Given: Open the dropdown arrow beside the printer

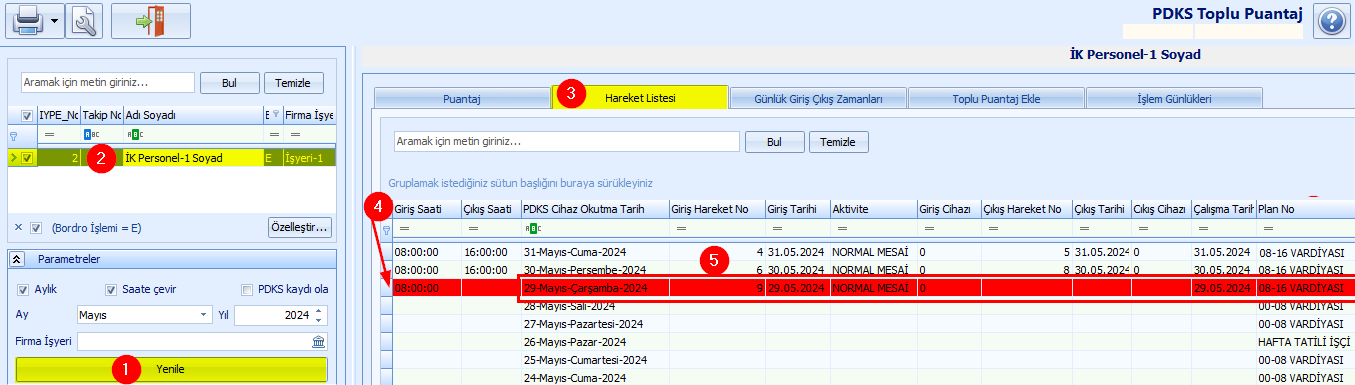Looking at the screenshot, I should point(54,20).
